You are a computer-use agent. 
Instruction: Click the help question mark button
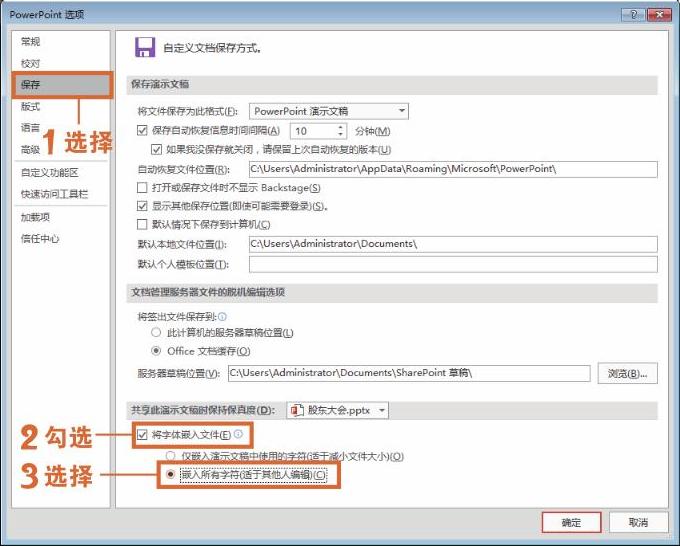pyautogui.click(x=633, y=15)
